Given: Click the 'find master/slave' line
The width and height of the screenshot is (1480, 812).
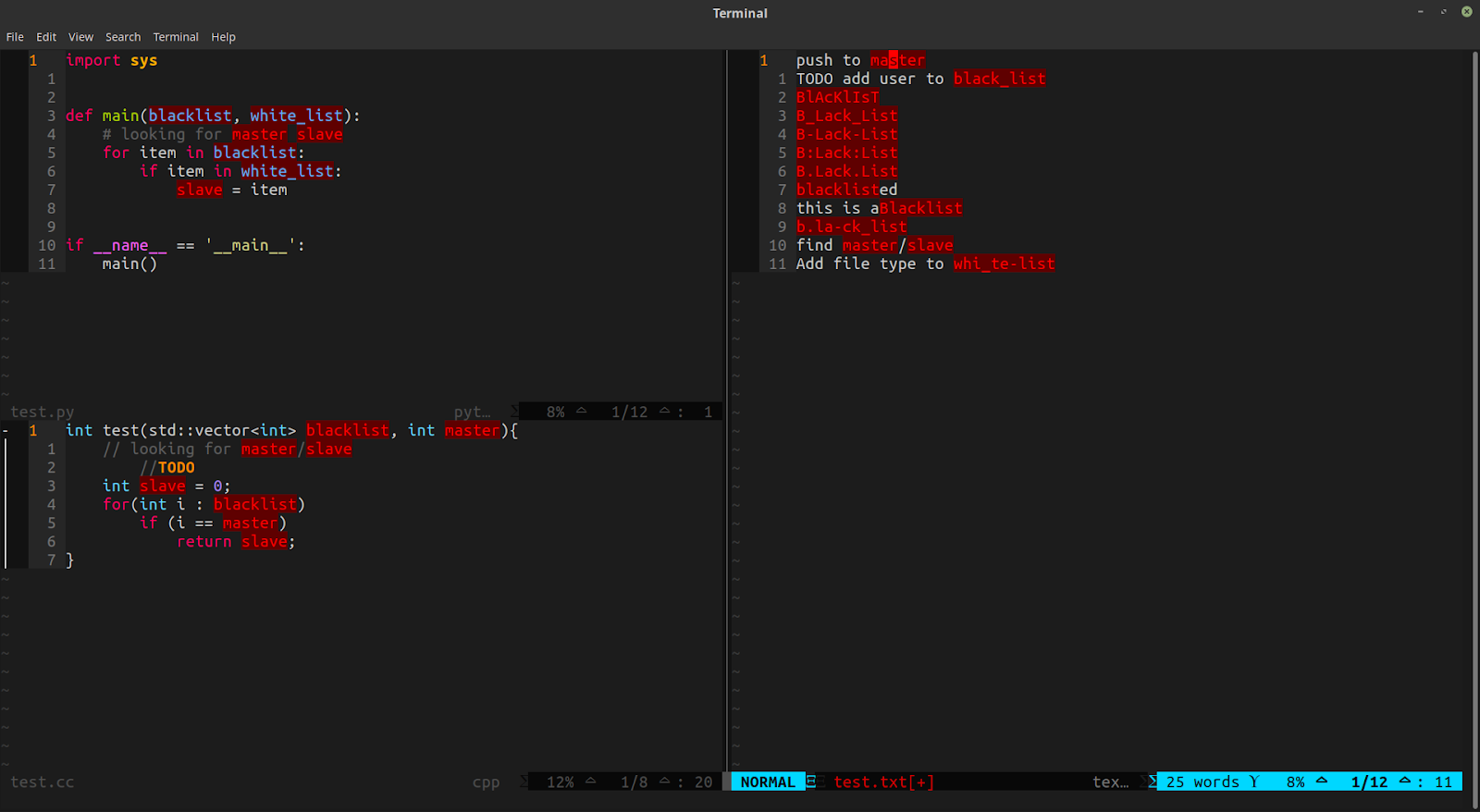Looking at the screenshot, I should coord(875,245).
